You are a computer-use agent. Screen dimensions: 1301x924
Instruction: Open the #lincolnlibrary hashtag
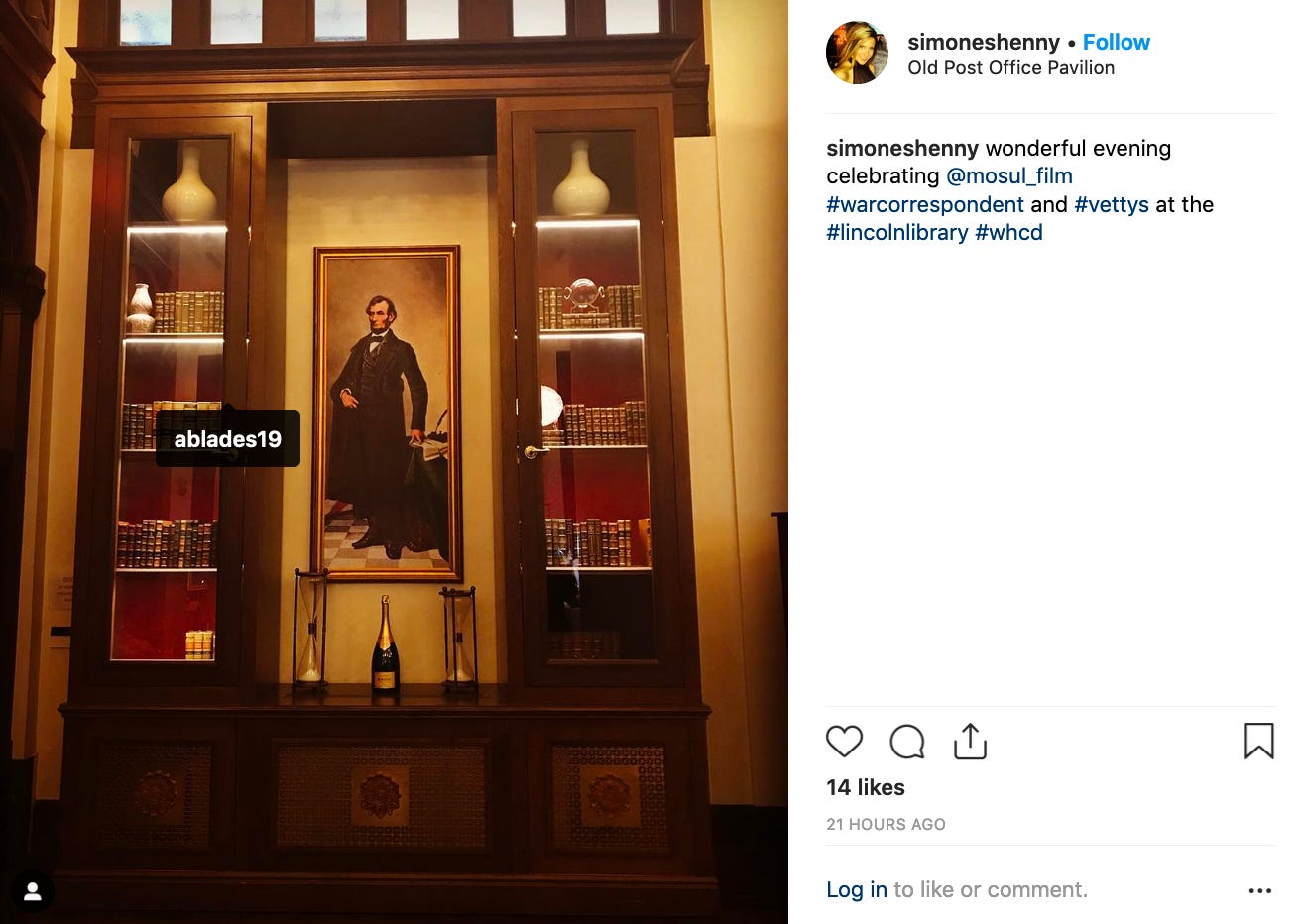tap(896, 233)
